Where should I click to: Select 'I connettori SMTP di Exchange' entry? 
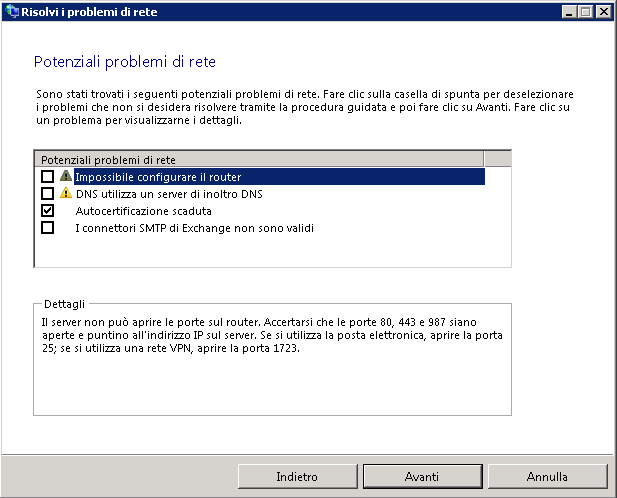pos(194,228)
